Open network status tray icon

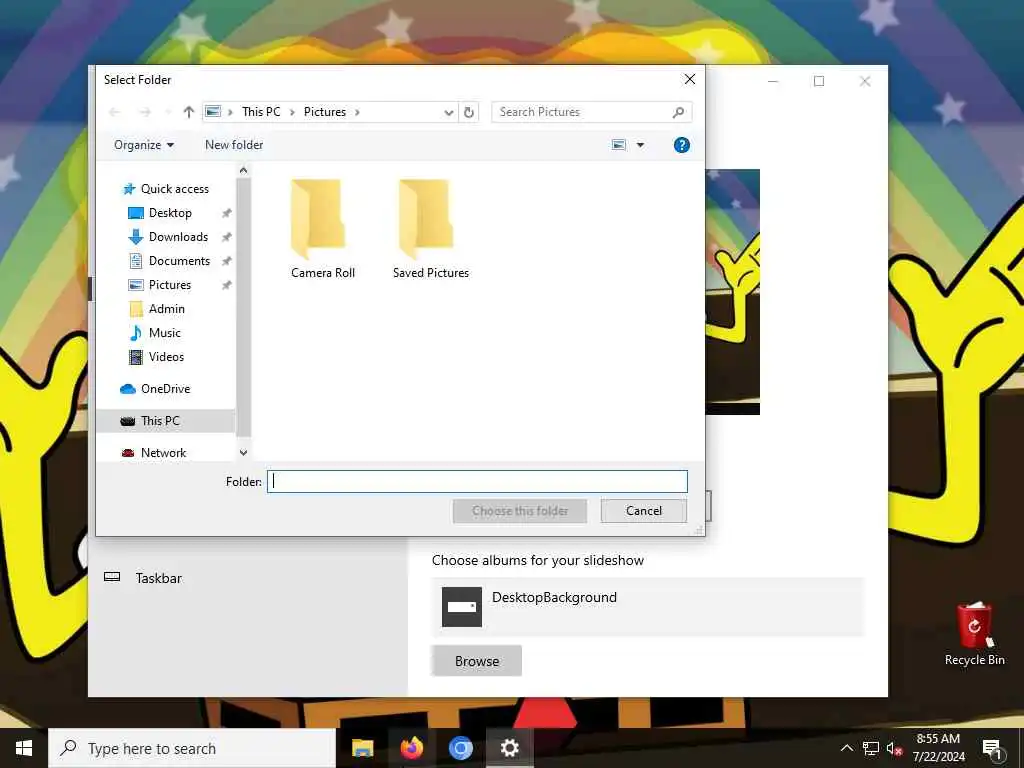[871, 748]
